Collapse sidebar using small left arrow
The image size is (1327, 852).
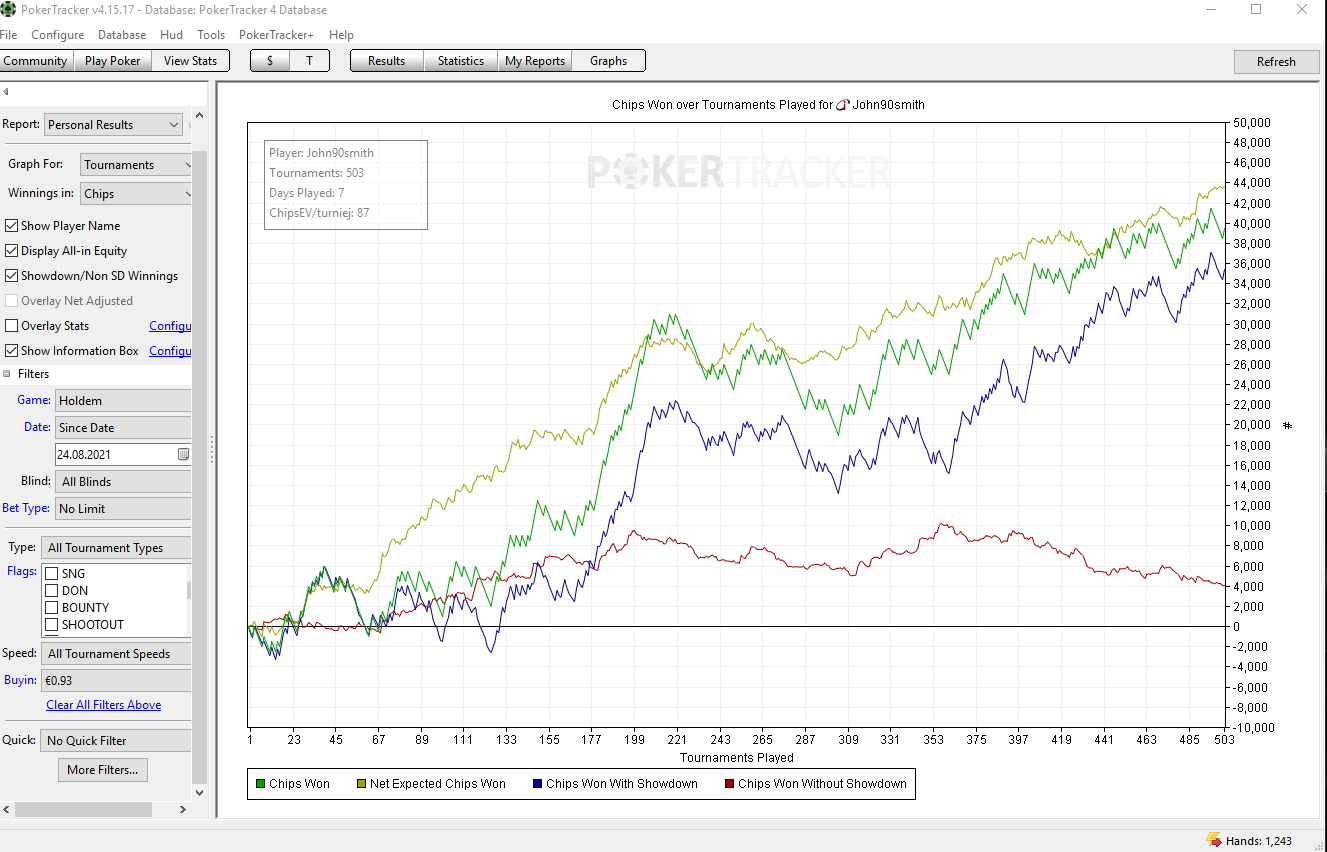click(x=6, y=92)
